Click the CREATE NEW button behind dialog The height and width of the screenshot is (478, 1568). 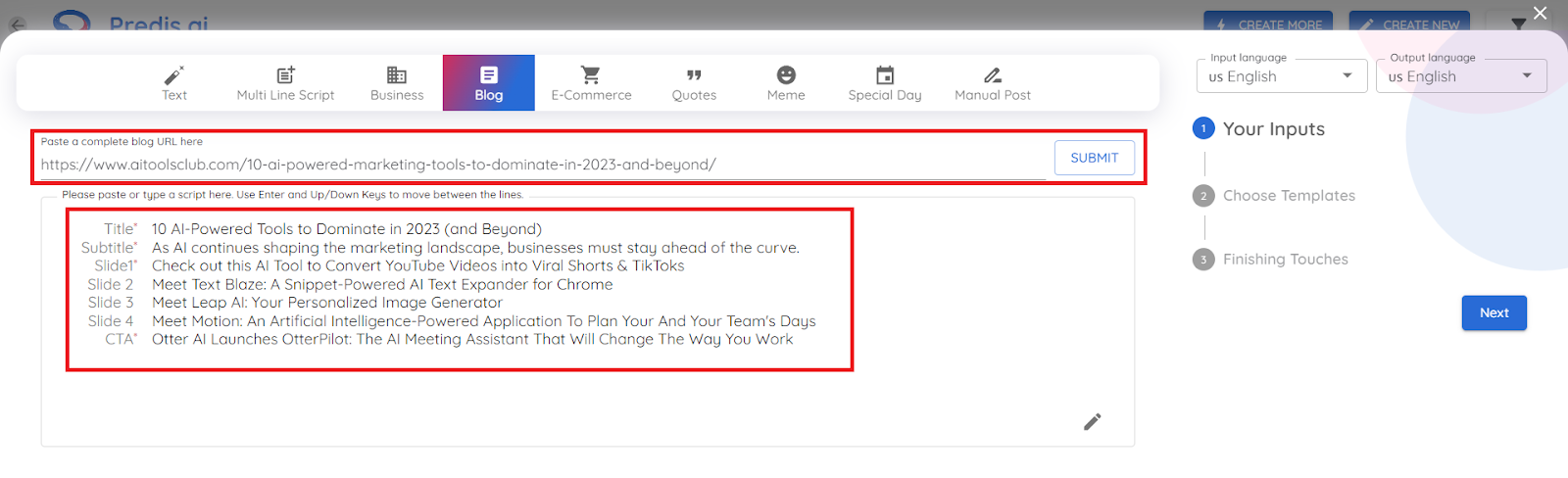(x=1410, y=24)
